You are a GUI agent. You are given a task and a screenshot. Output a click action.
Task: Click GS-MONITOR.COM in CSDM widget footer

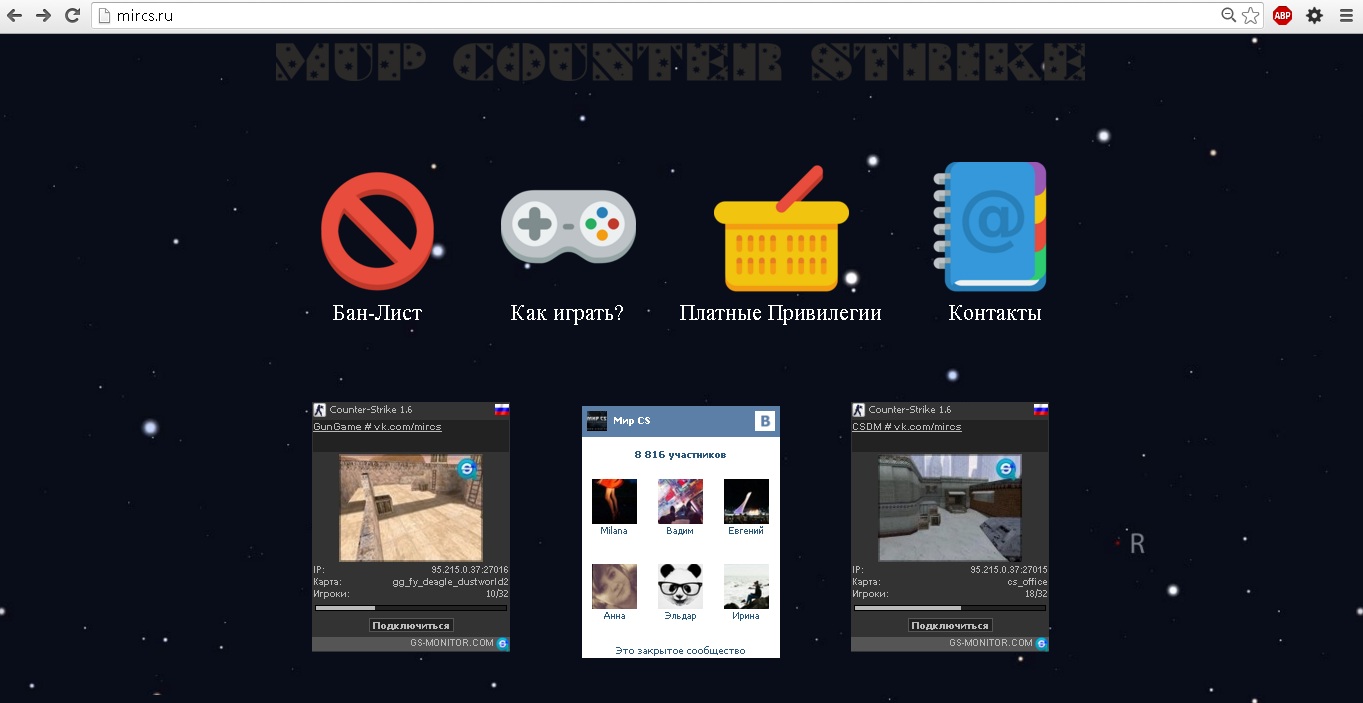[x=991, y=643]
